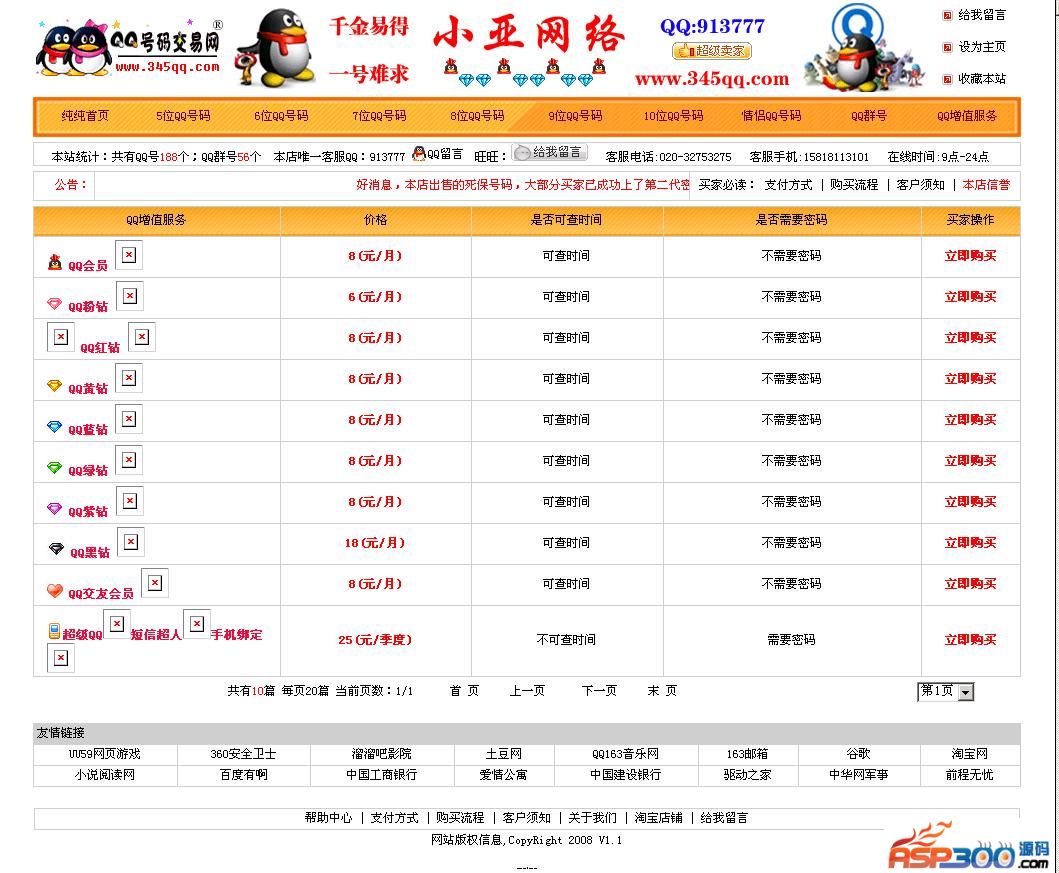This screenshot has height=873, width=1059.
Task: Open the 360安全卫士 friend link
Action: (243, 754)
